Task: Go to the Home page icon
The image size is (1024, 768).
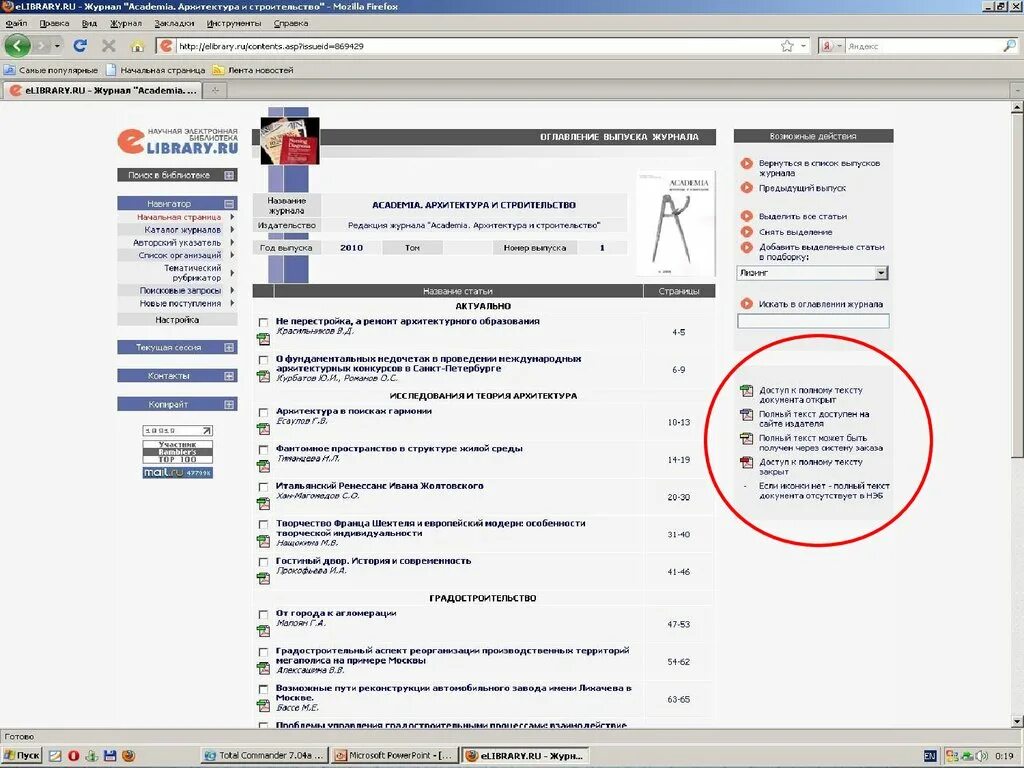Action: click(137, 46)
